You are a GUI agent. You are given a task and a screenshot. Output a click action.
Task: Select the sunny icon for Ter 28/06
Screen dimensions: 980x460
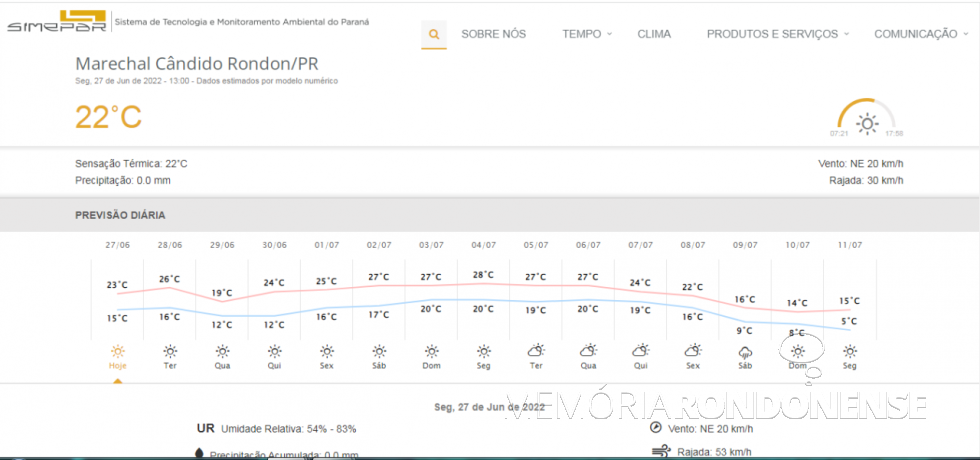point(170,352)
